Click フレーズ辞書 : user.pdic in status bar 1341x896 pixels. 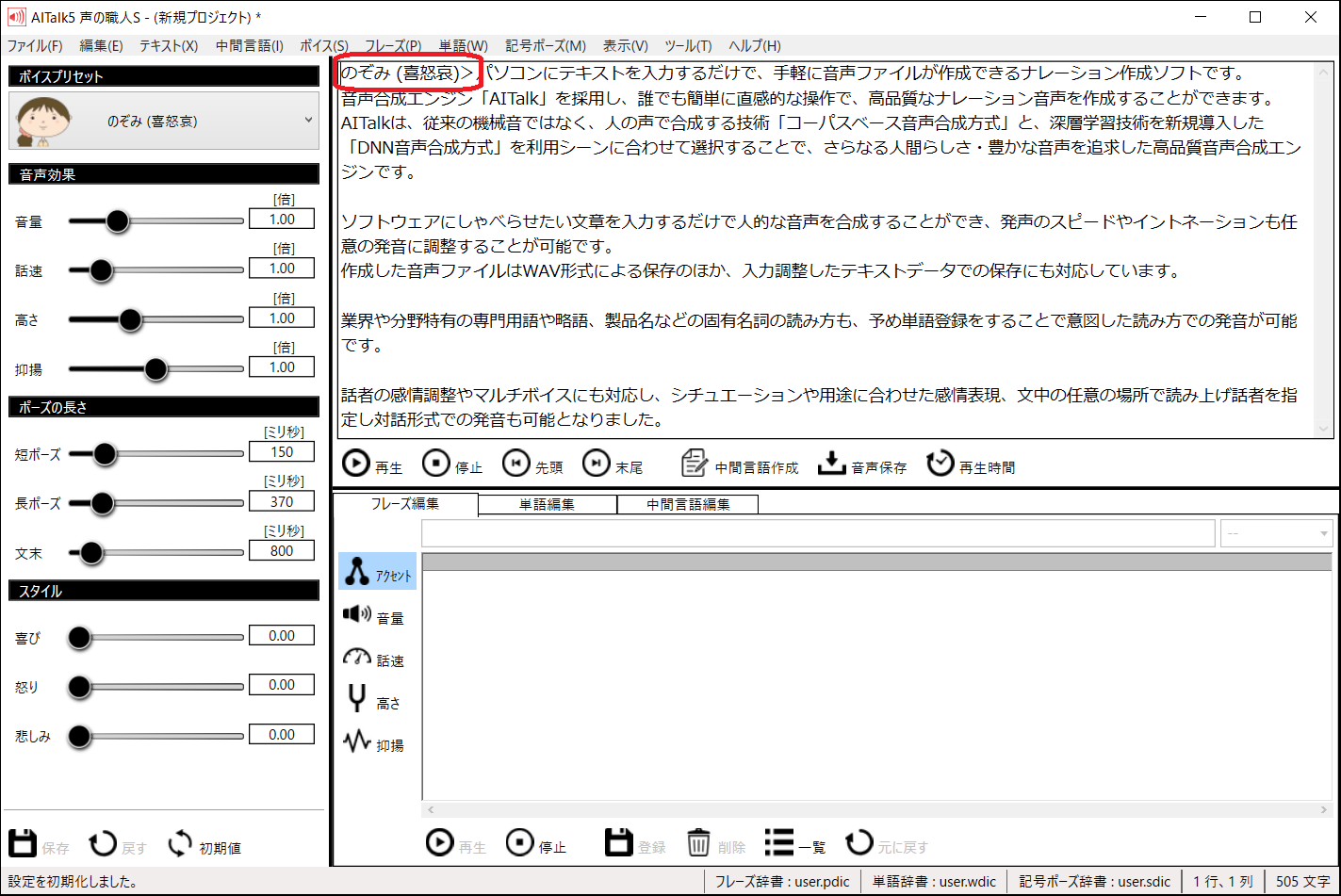(782, 882)
